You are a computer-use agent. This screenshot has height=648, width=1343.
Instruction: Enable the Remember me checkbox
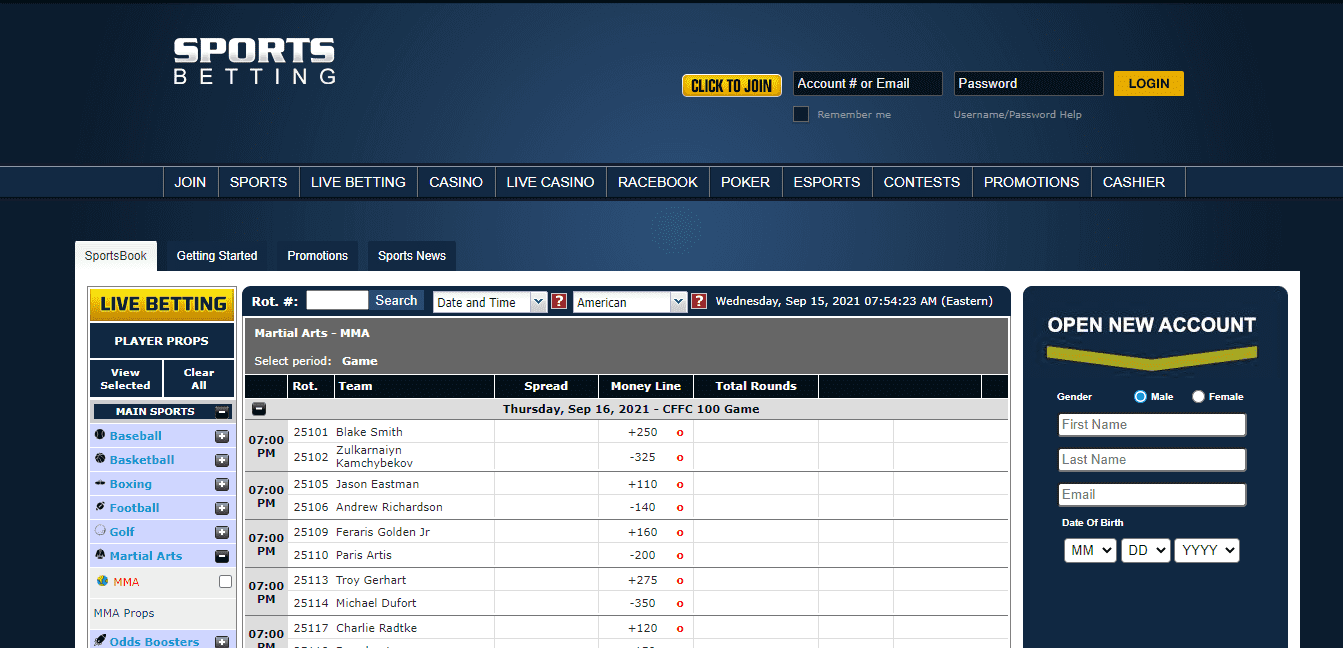[x=801, y=114]
